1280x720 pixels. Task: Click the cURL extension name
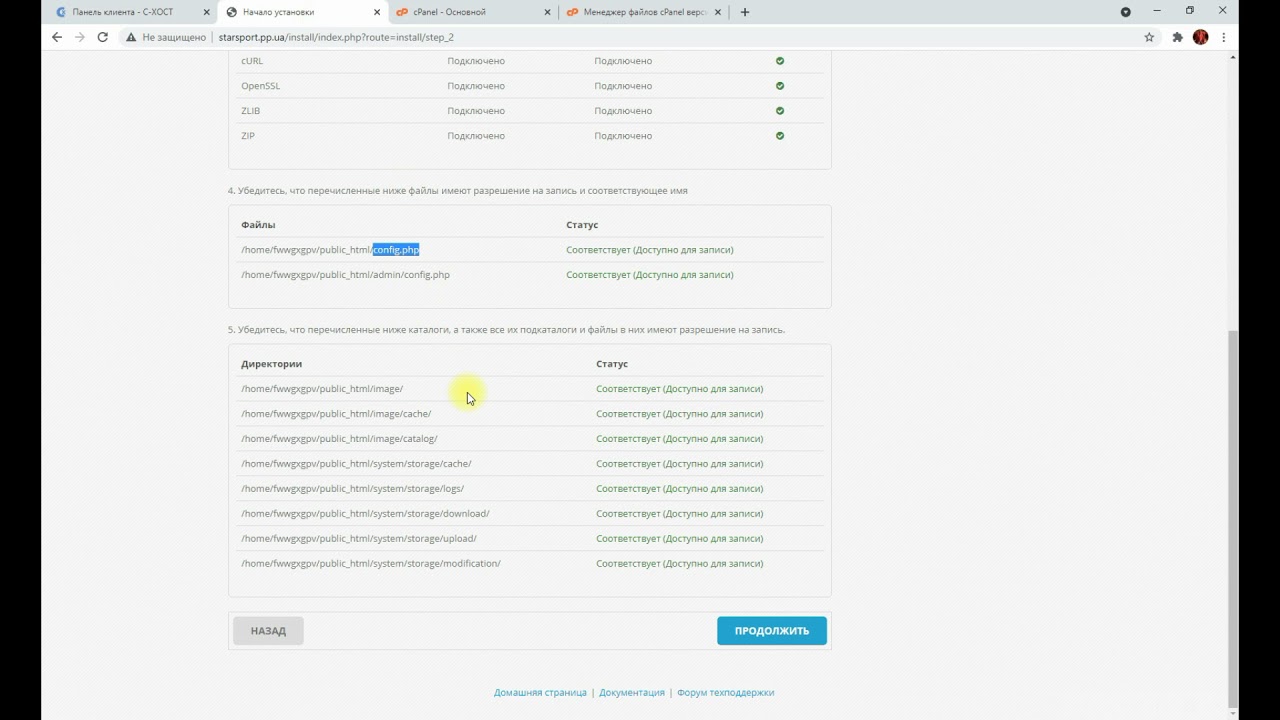click(252, 61)
